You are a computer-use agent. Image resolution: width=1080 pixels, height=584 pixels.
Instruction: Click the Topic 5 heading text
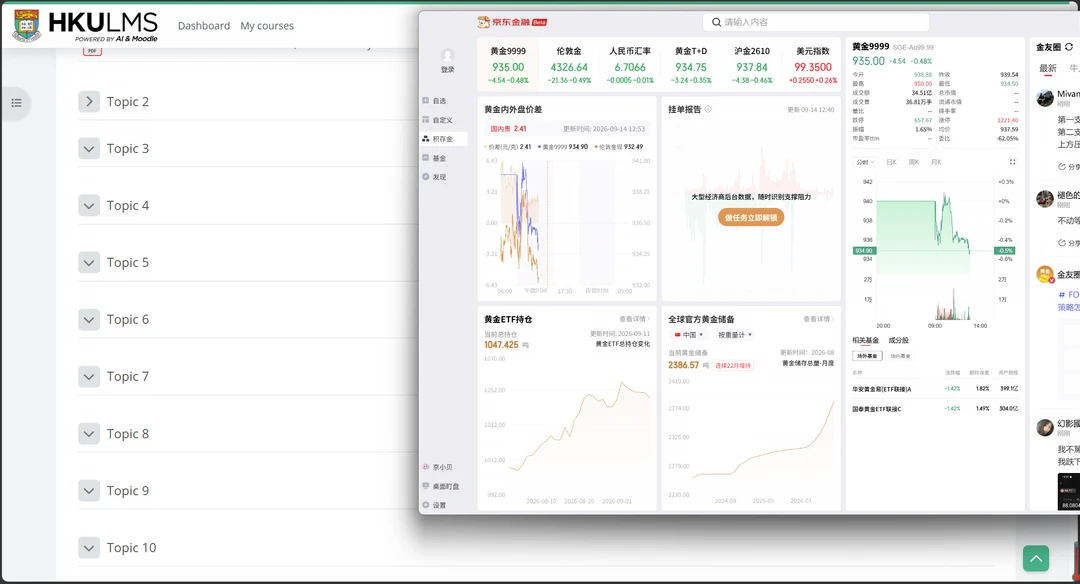point(127,262)
